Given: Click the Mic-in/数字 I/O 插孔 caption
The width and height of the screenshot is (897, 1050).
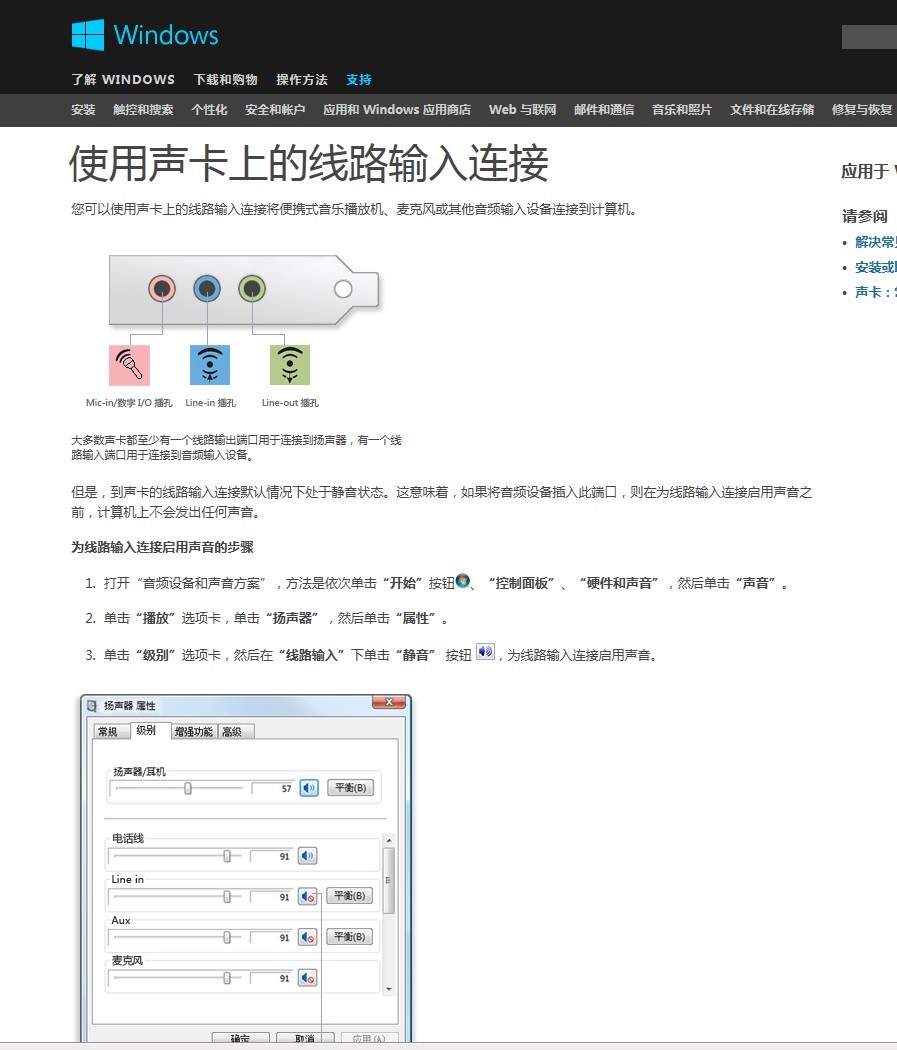Looking at the screenshot, I should (x=129, y=402).
